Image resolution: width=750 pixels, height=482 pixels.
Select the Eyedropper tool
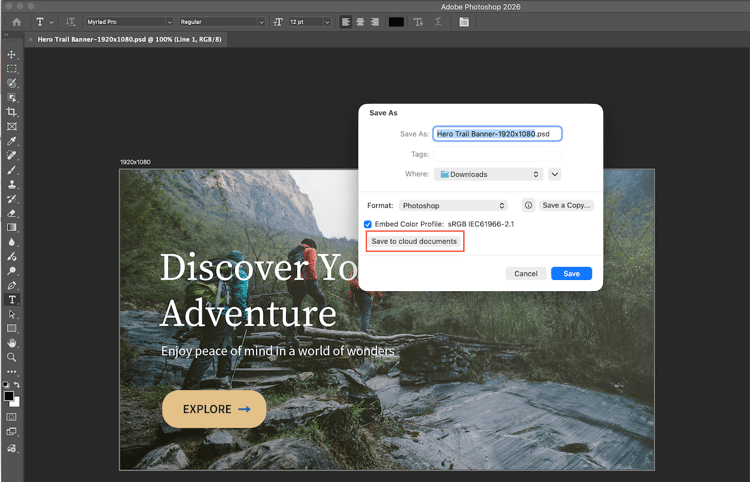(x=11, y=141)
